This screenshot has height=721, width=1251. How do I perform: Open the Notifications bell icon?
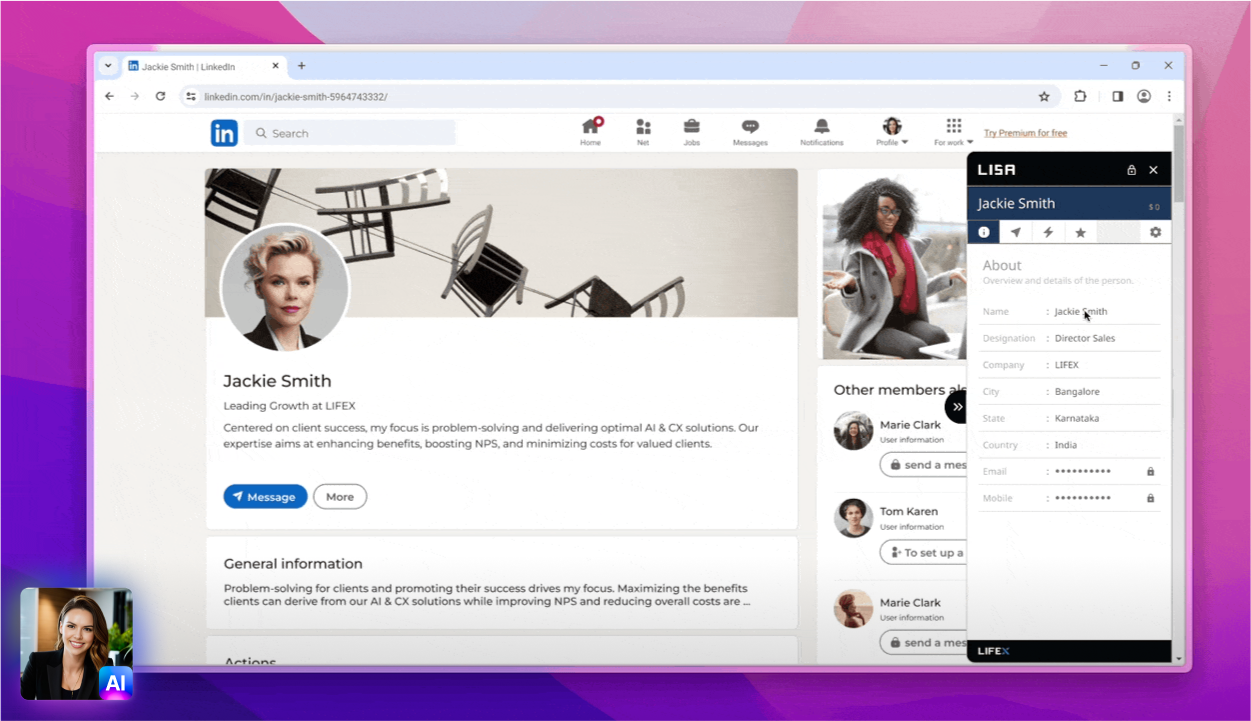coord(822,126)
